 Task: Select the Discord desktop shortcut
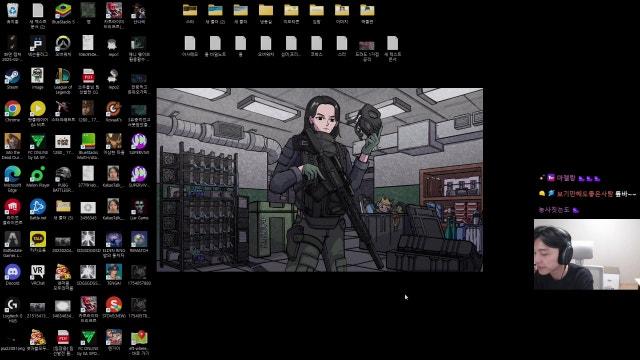click(x=12, y=274)
